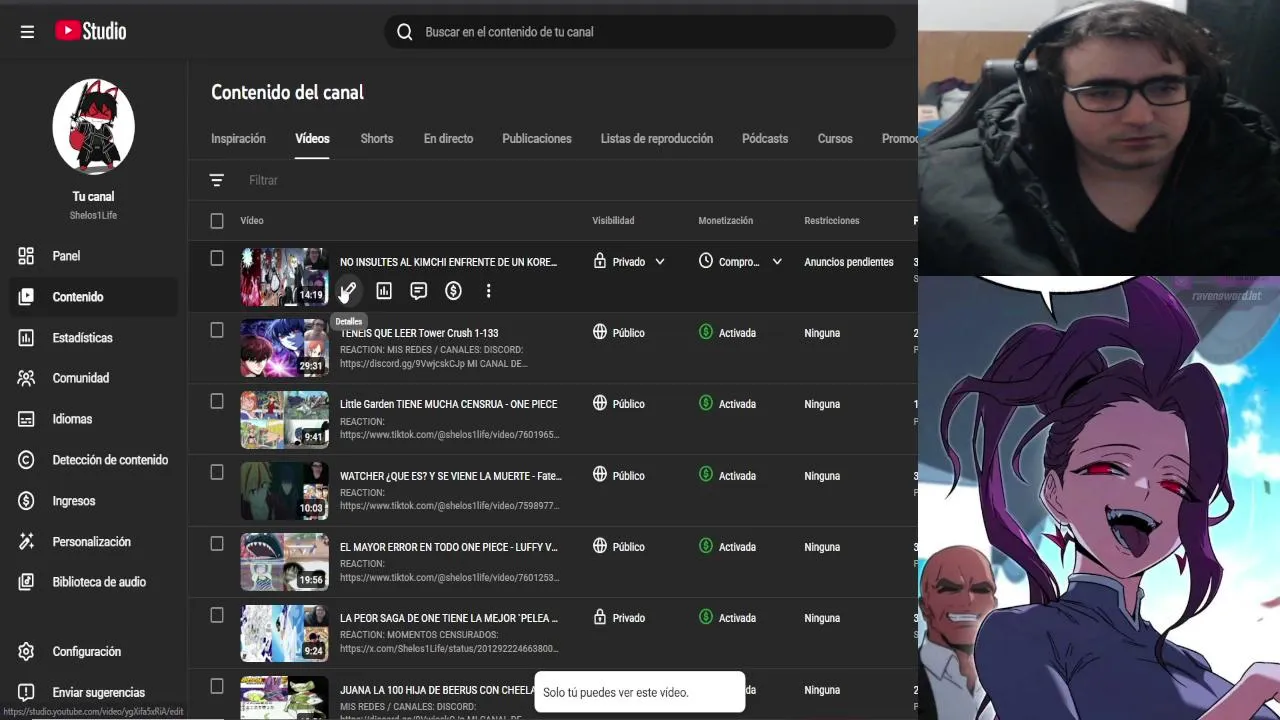The height and width of the screenshot is (720, 1280).
Task: Click Enviar sugerencias feedback icon
Action: pyautogui.click(x=26, y=692)
